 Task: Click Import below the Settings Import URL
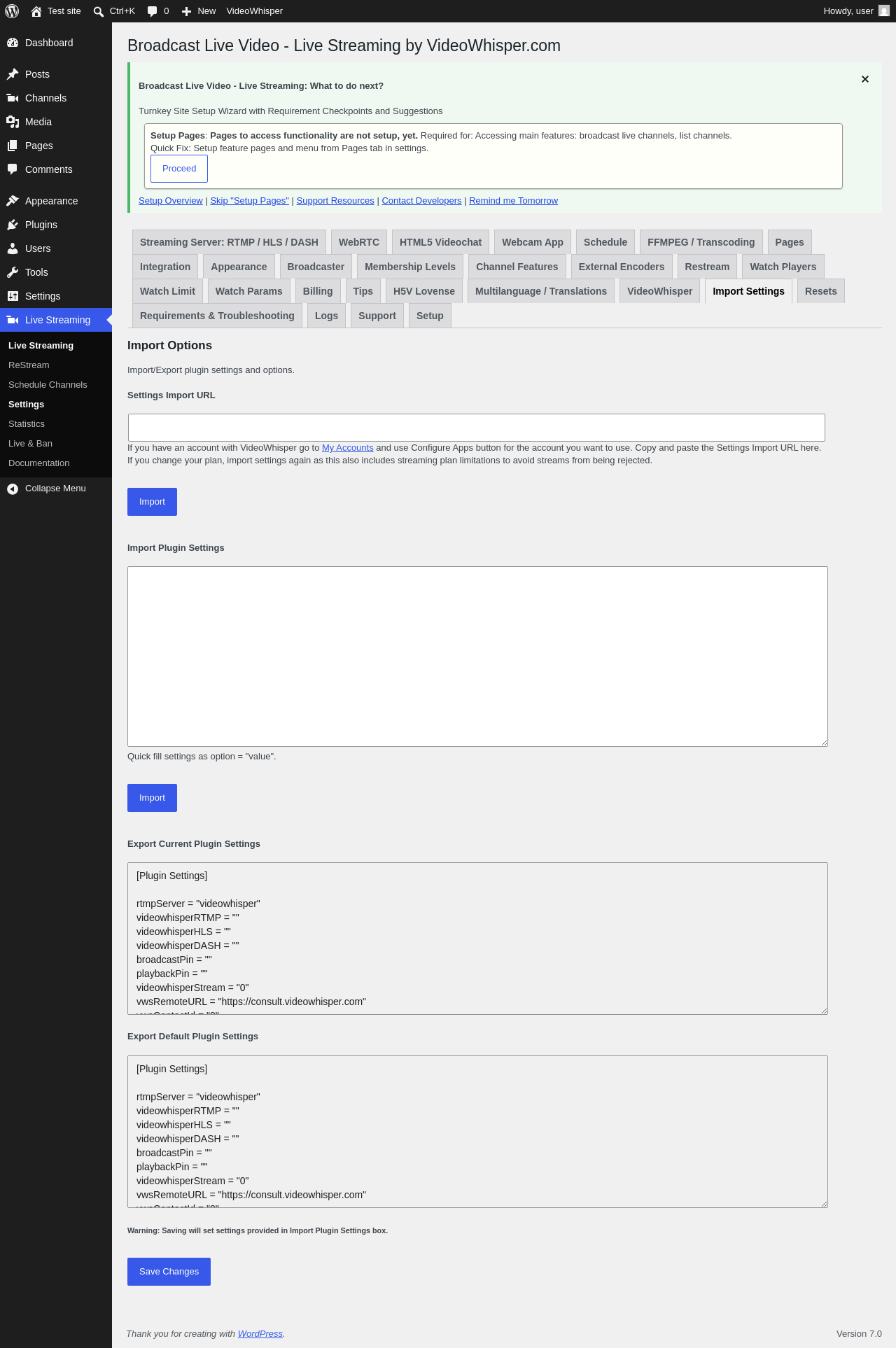[152, 502]
